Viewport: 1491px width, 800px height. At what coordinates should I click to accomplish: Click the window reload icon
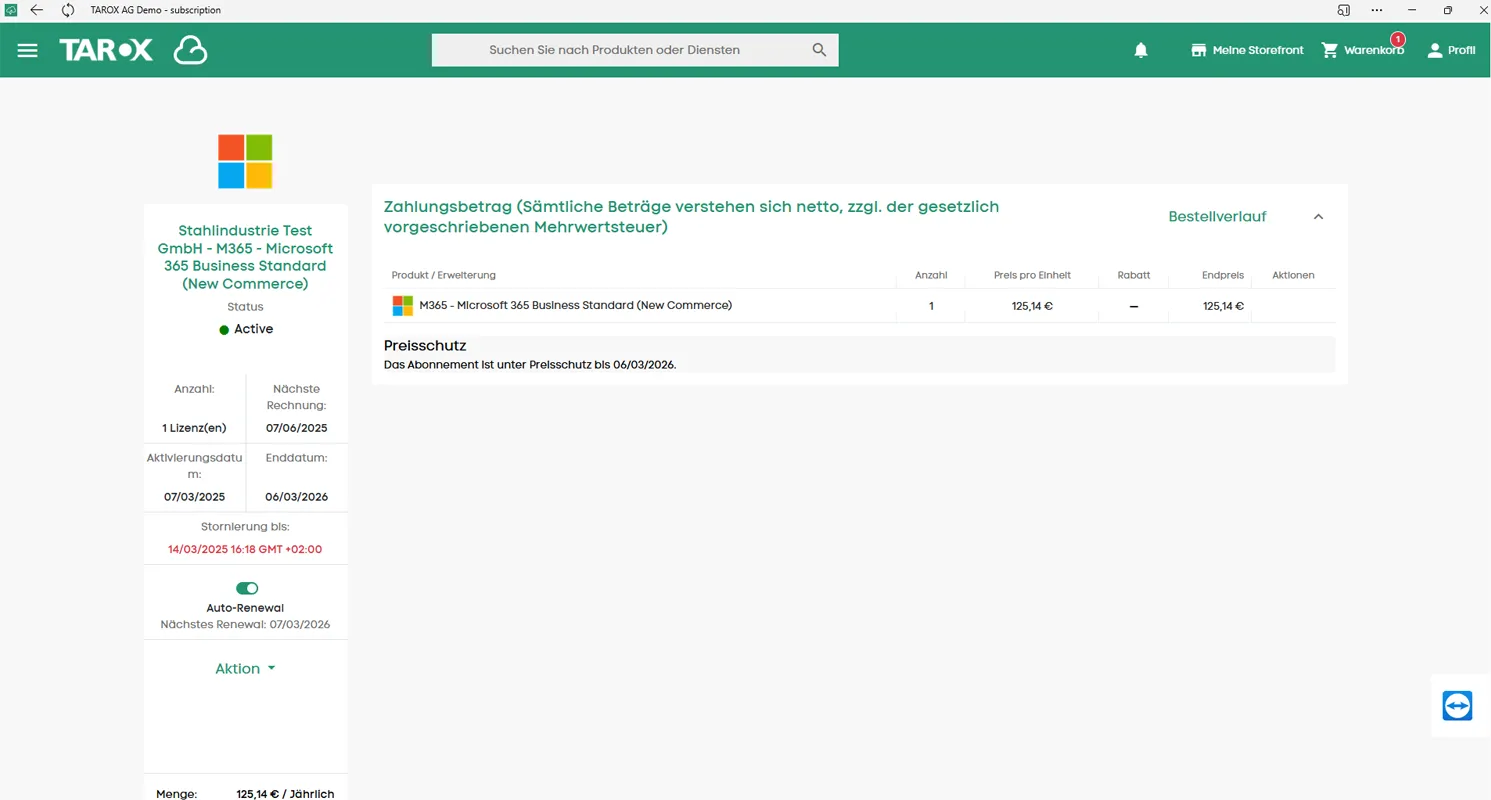(x=67, y=10)
